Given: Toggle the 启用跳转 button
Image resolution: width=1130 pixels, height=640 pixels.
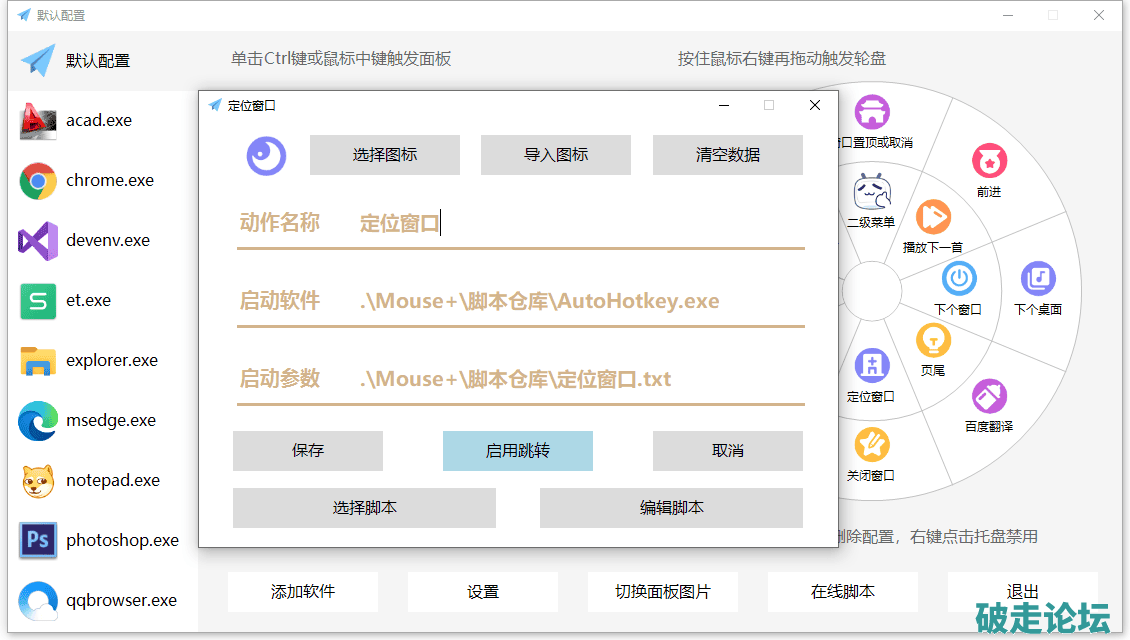Looking at the screenshot, I should (517, 451).
